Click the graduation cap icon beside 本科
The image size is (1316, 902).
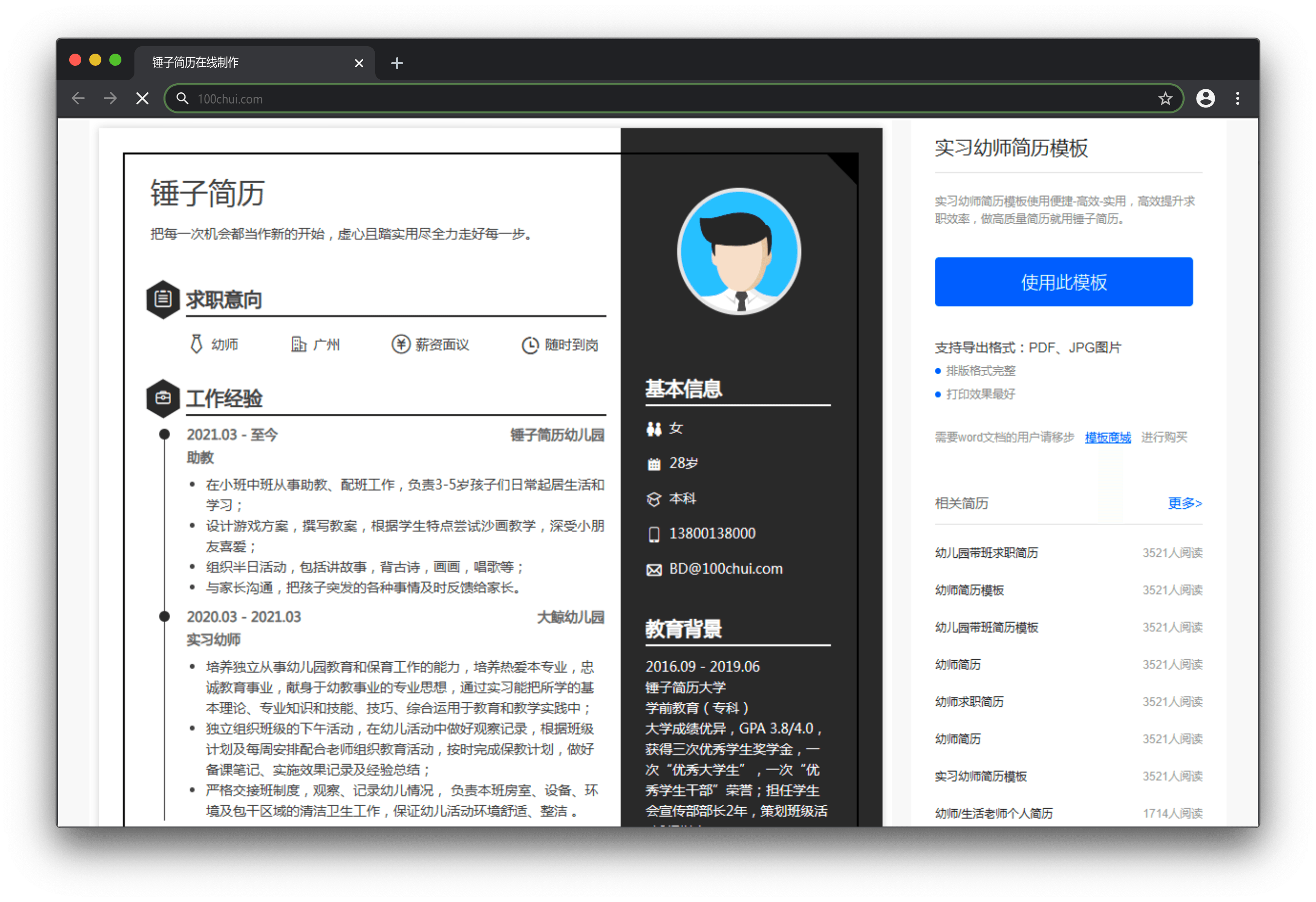(654, 499)
